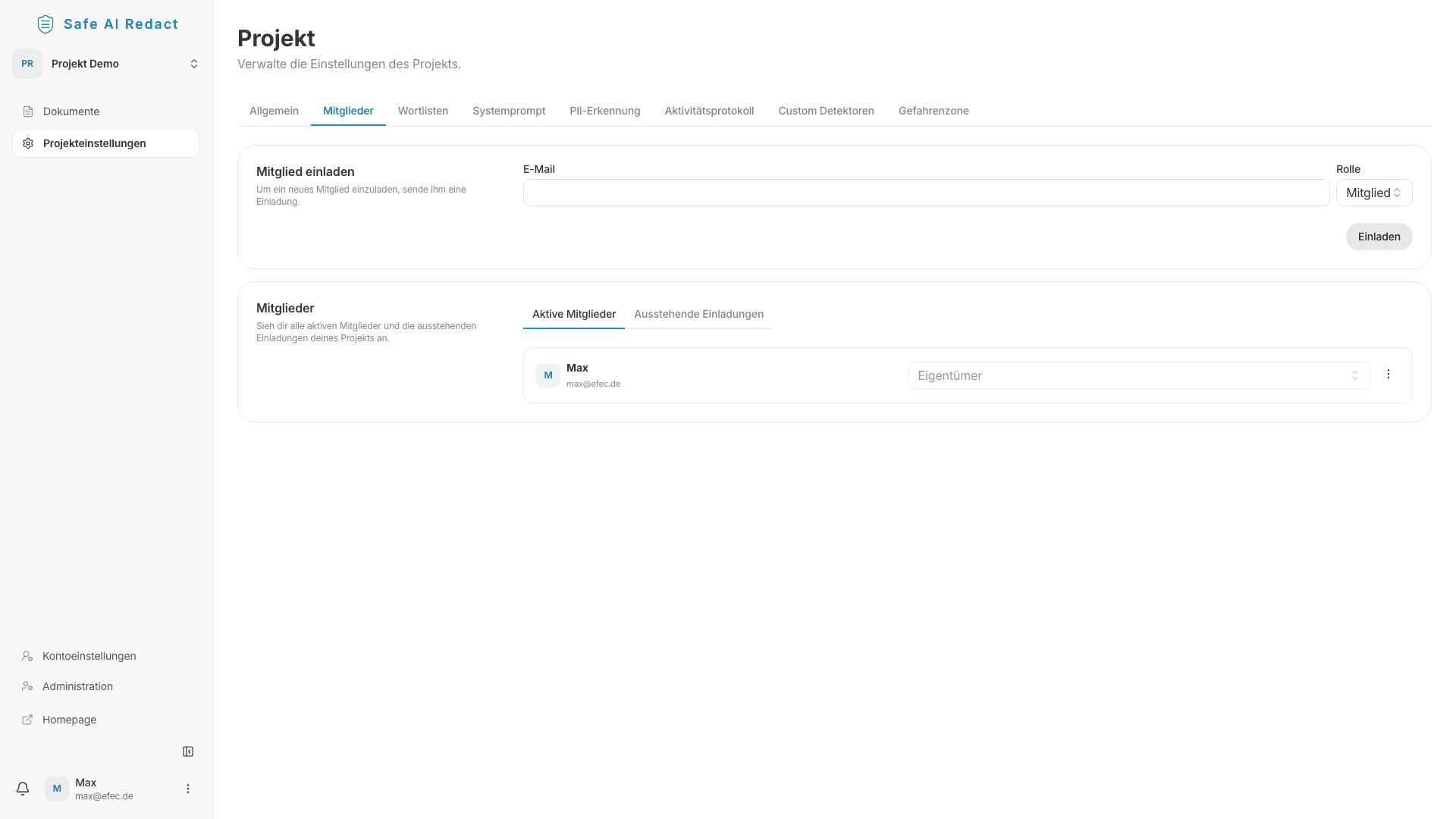The image size is (1456, 819).
Task: Open the Rolle Mitglied dropdown
Action: (x=1373, y=193)
